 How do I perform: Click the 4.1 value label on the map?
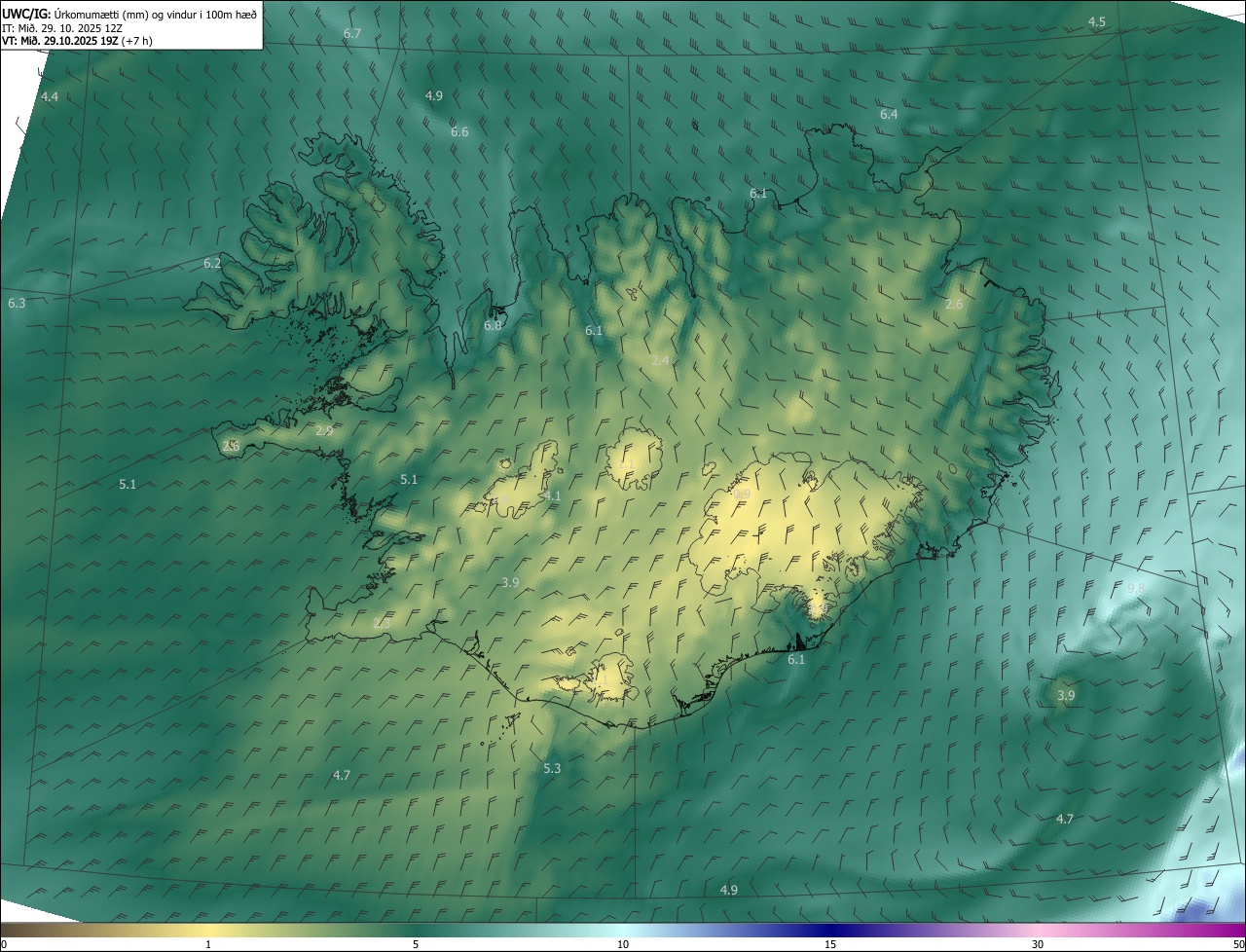(553, 495)
